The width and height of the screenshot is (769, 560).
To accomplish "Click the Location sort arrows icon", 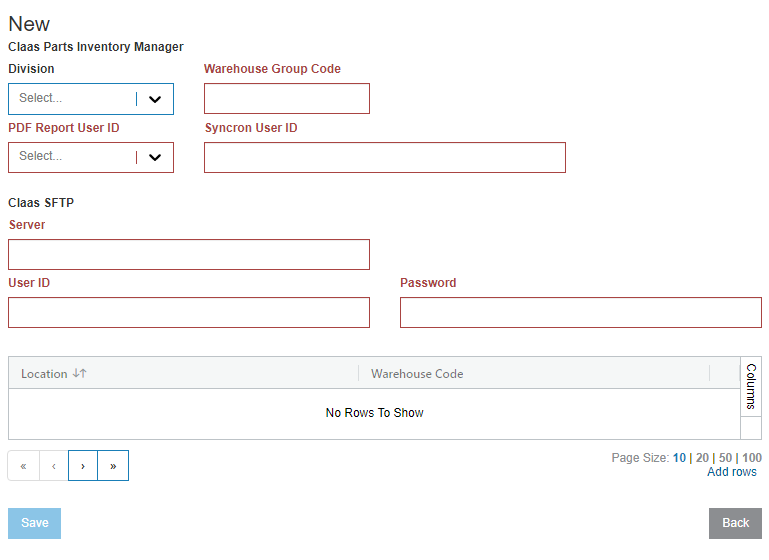I will pyautogui.click(x=79, y=373).
